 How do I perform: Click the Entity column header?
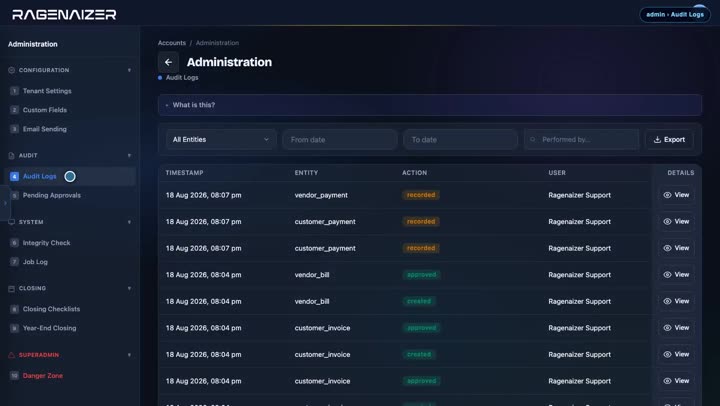[306, 173]
